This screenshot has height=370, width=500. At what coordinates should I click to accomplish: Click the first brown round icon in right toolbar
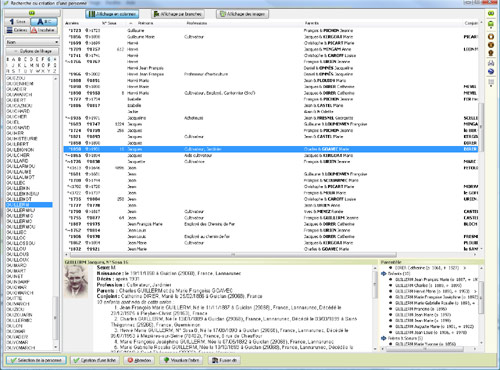point(491,37)
